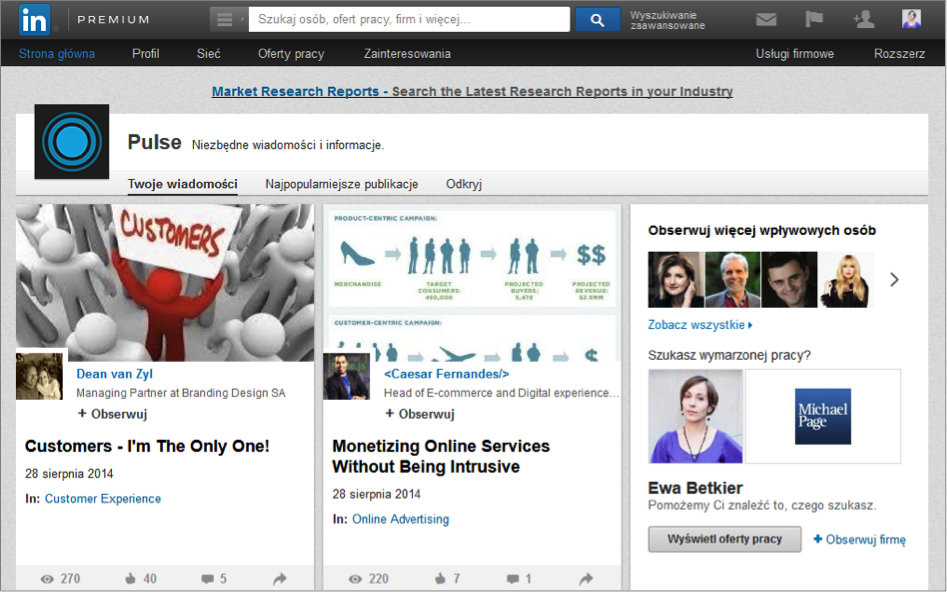The width and height of the screenshot is (947, 592).
Task: Open article Customers - I'm The Only One!
Action: click(147, 446)
